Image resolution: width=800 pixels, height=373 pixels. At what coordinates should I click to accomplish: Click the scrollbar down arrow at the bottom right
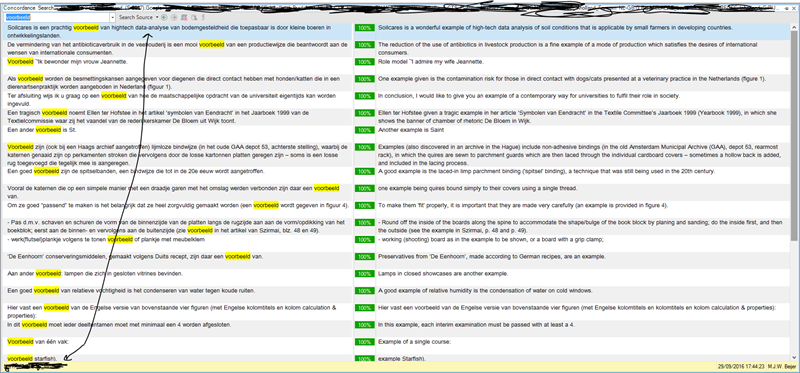point(795,358)
